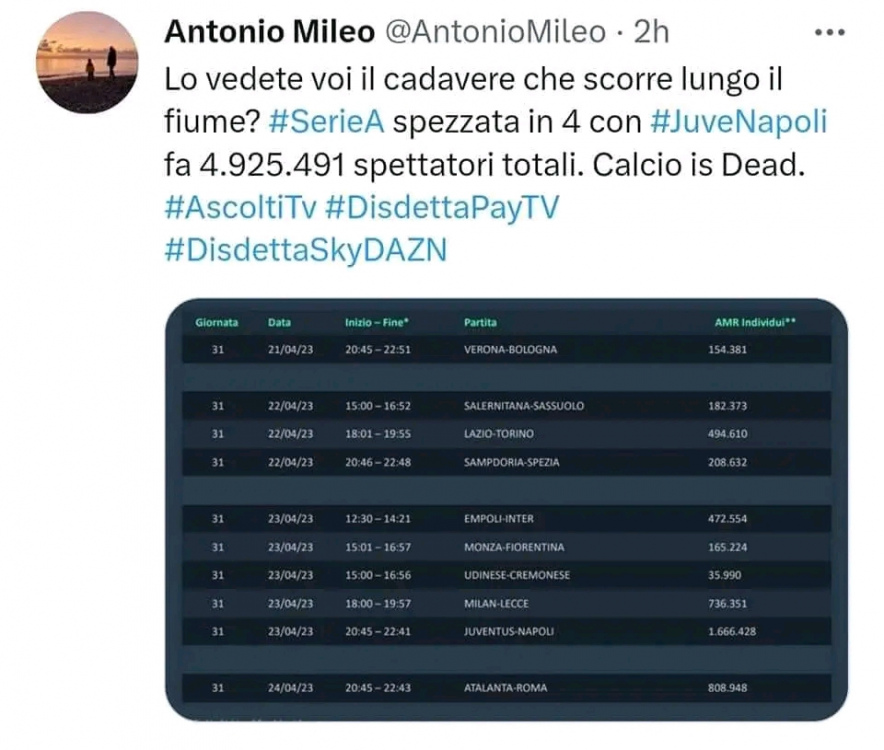This screenshot has width=884, height=750.
Task: Click the @AntonioMileo handle
Action: (494, 32)
